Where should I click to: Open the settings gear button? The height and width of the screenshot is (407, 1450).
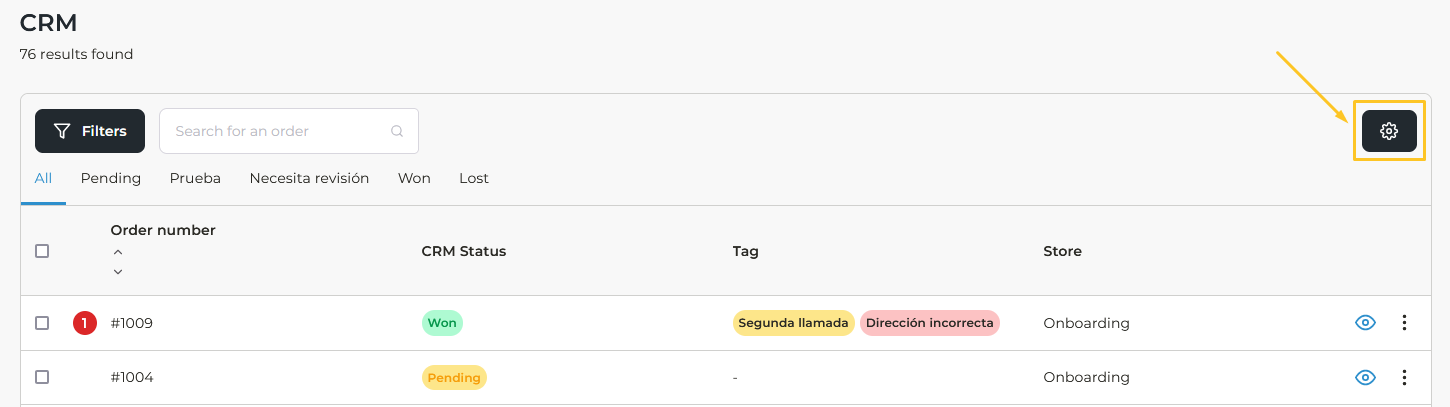tap(1389, 131)
